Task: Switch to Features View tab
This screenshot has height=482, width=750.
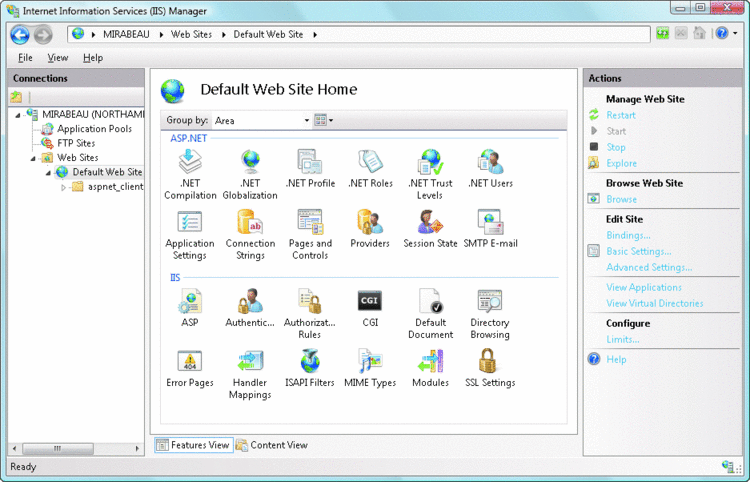Action: click(194, 445)
